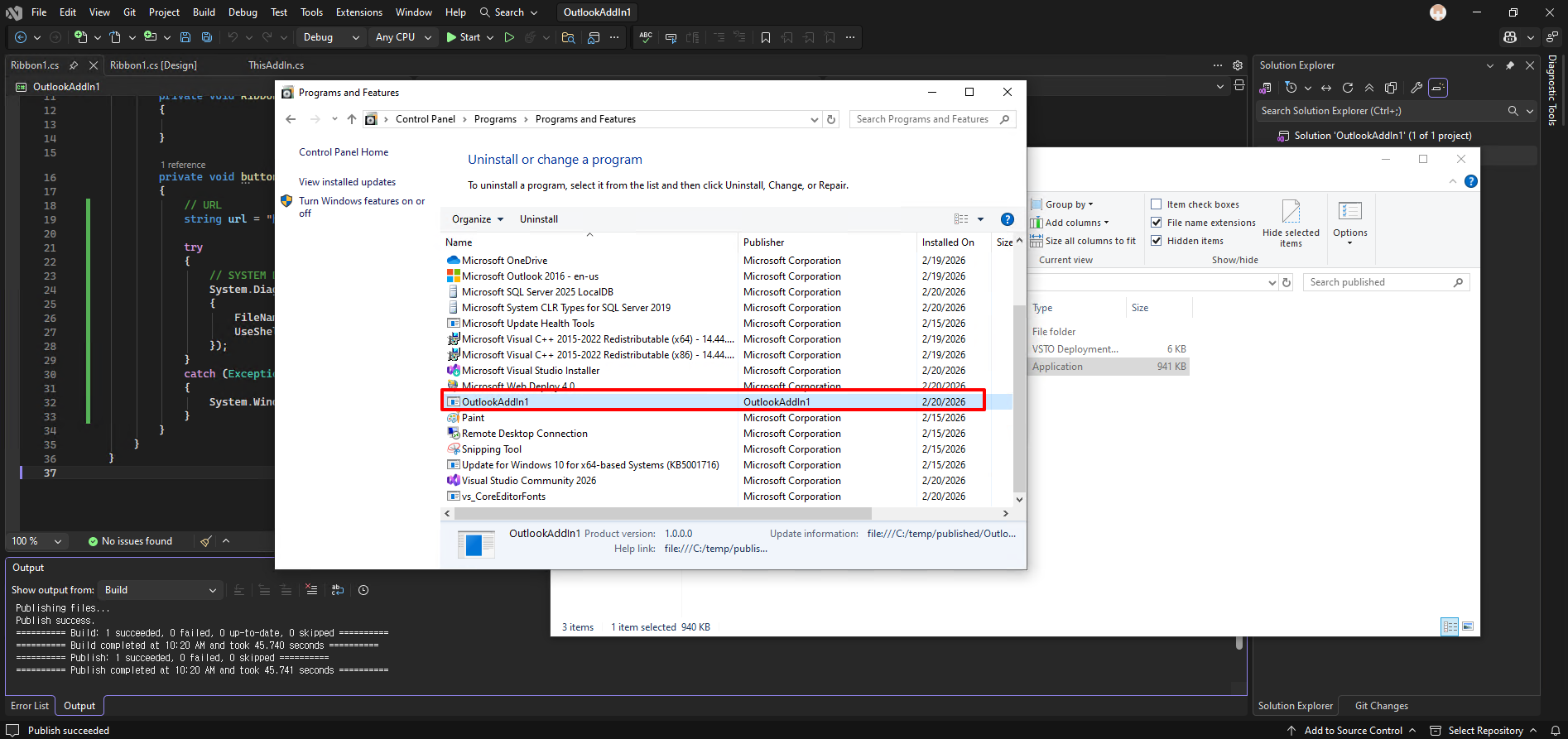This screenshot has width=1568, height=739.
Task: Uncheck Hidden items checkbox
Action: point(1157,241)
